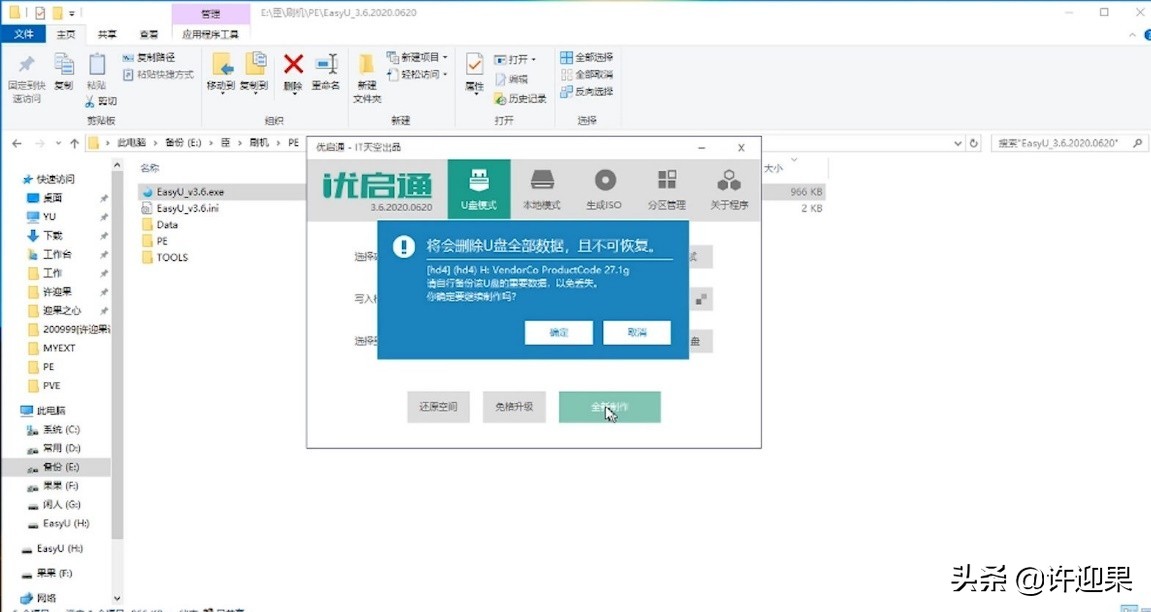Switch to 本地模式 (Local Mode) in 优启通
1151x612 pixels.
[541, 188]
